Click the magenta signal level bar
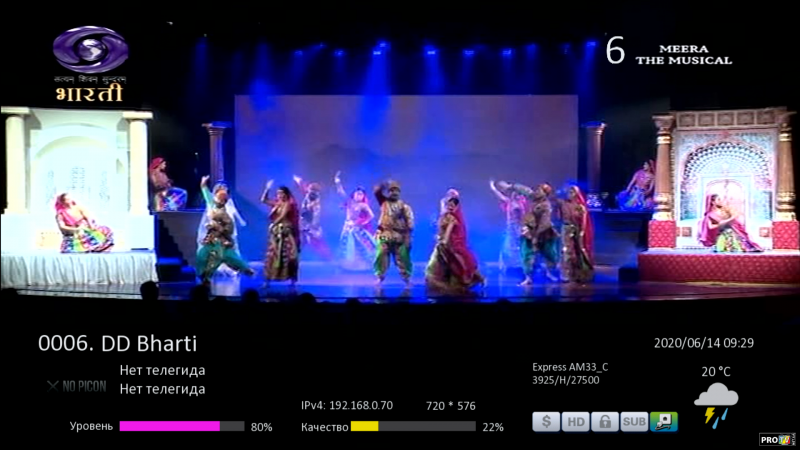The image size is (800, 450). [169, 426]
